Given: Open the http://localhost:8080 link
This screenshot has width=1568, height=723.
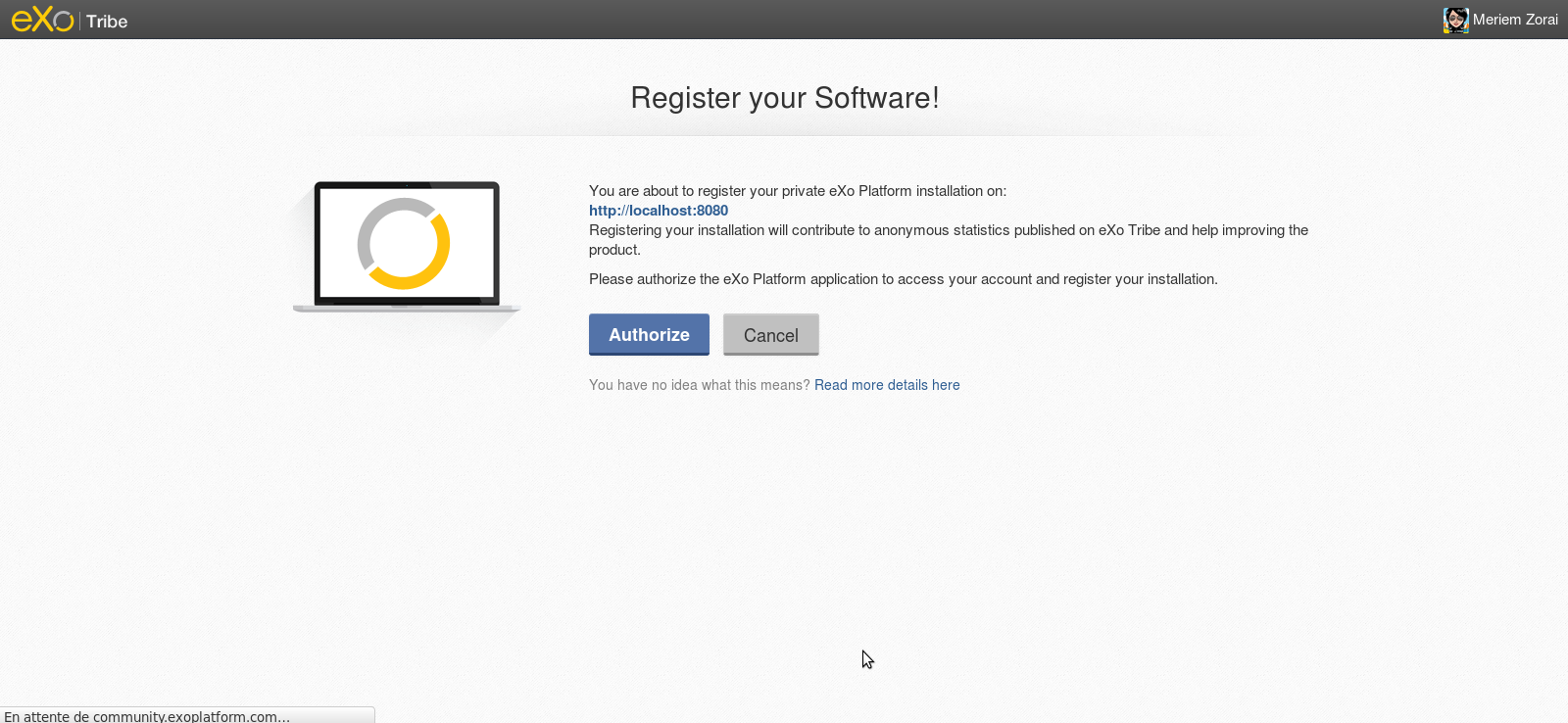Looking at the screenshot, I should point(659,211).
